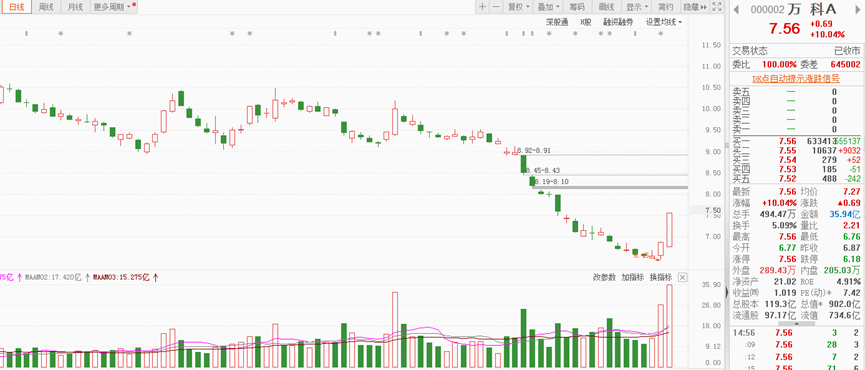This screenshot has width=865, height=370.
Task: Toggle fullscreen chart view icon
Action: (717, 7)
